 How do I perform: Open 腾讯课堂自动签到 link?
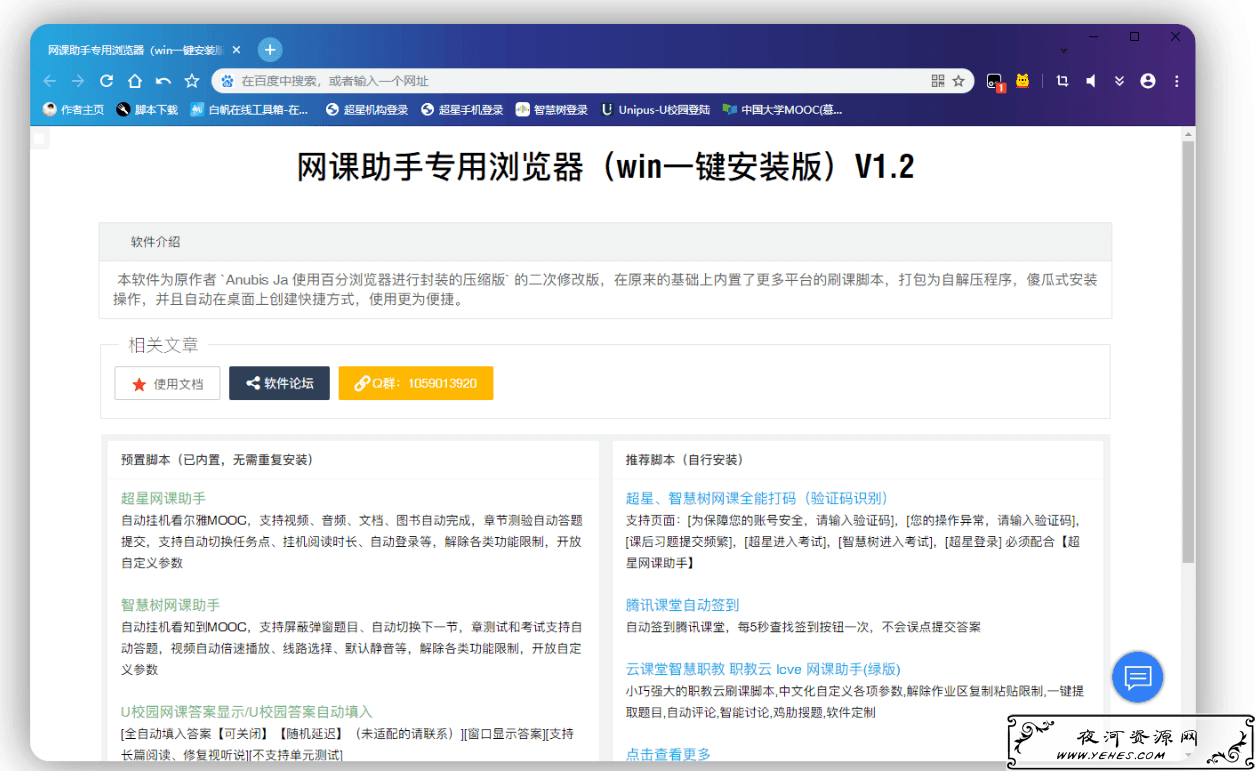682,605
